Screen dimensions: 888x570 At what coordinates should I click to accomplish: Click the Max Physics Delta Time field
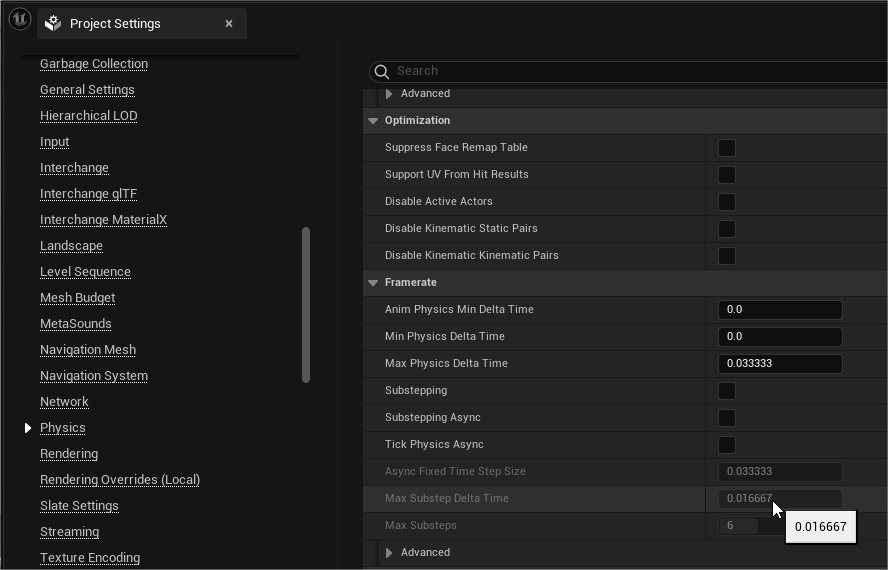pyautogui.click(x=779, y=364)
